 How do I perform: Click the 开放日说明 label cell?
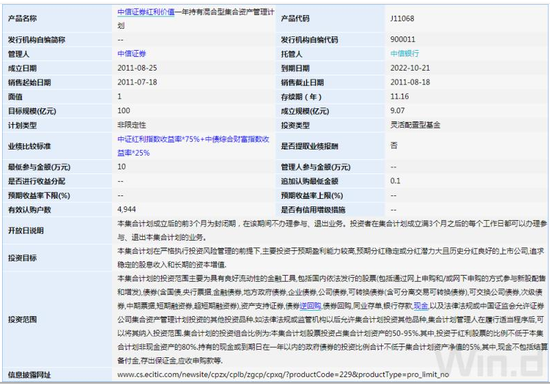tap(57, 230)
